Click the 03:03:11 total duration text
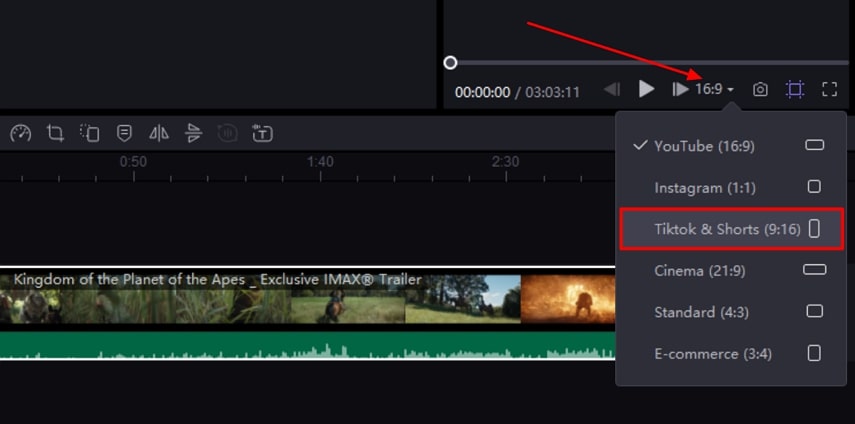The width and height of the screenshot is (855, 424). click(x=552, y=92)
